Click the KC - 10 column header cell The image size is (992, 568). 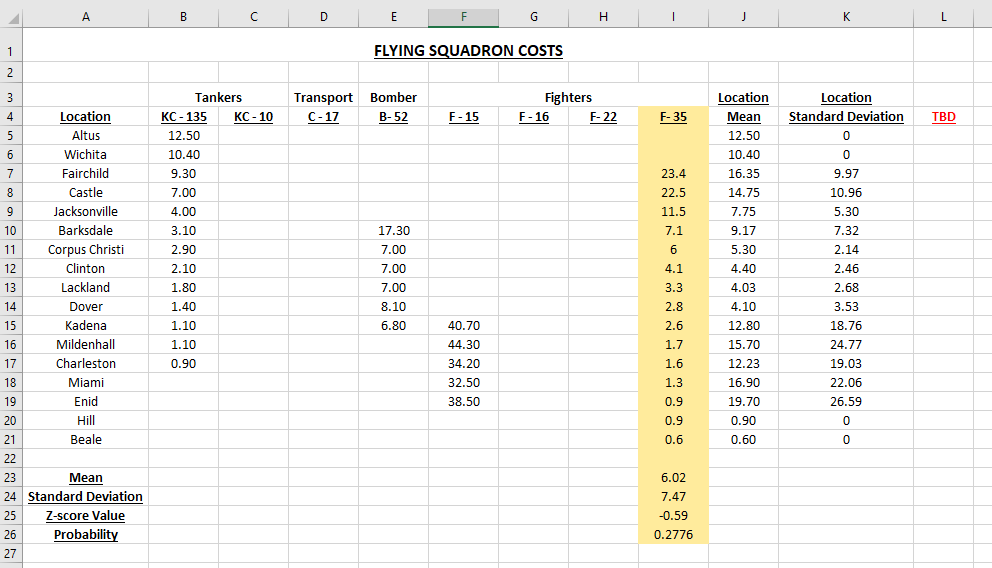(254, 116)
